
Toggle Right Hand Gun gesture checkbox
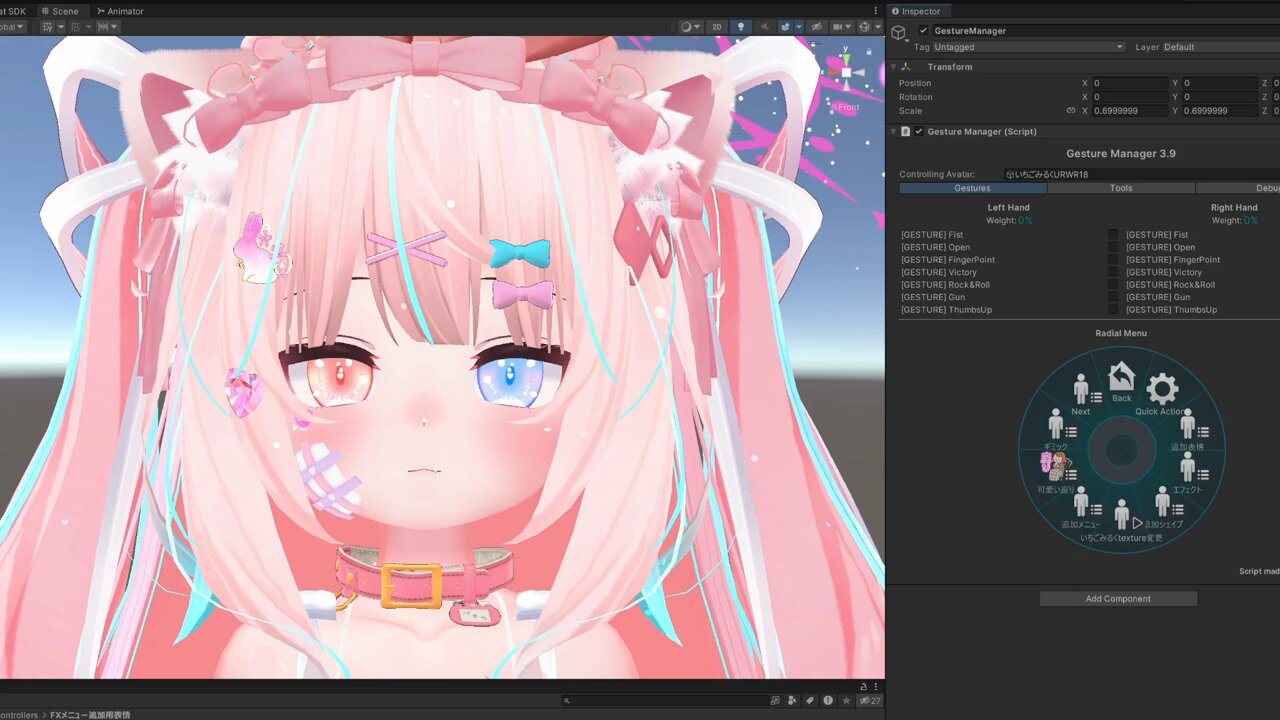pos(1113,297)
